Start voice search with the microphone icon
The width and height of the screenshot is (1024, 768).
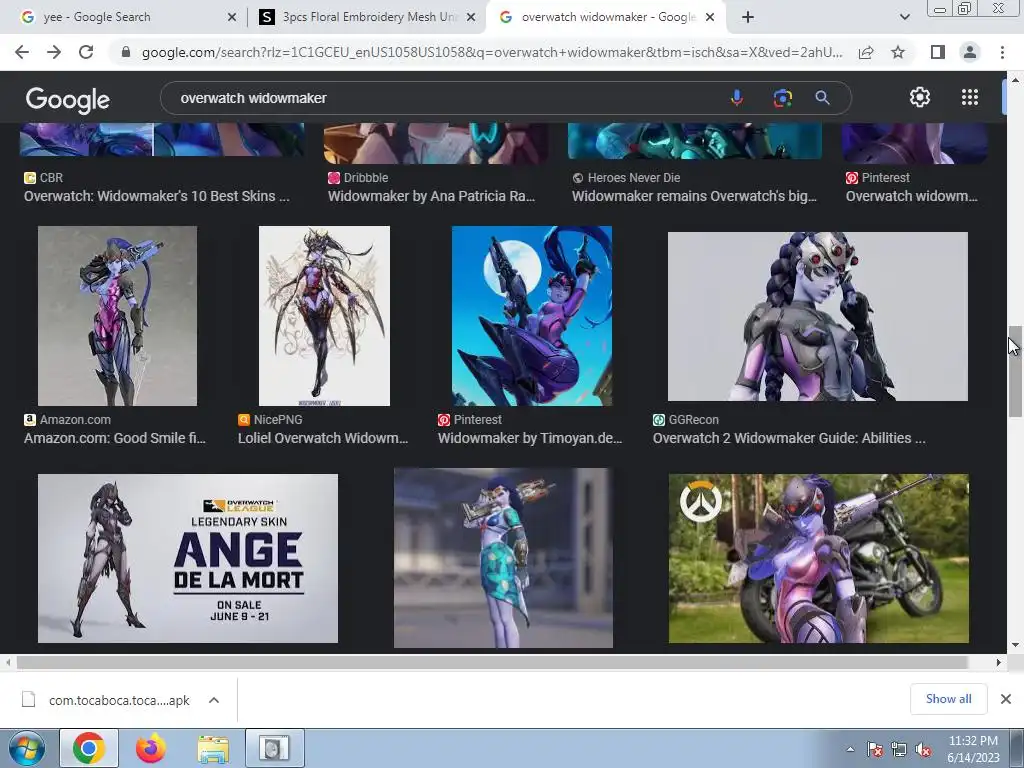tap(737, 98)
